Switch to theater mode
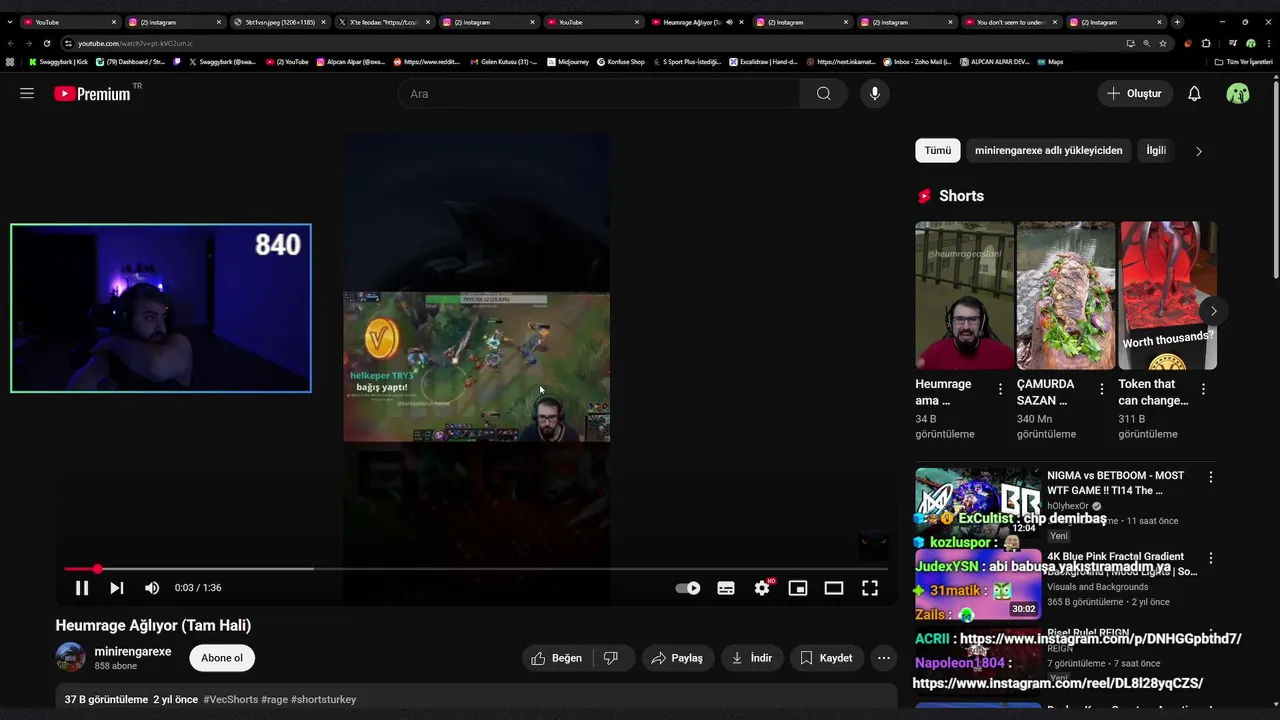 834,588
